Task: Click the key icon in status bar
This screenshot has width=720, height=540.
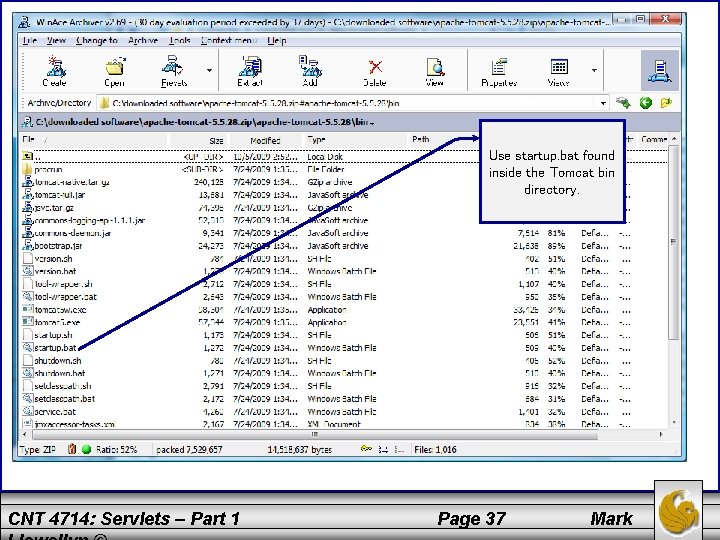Action: [366, 449]
